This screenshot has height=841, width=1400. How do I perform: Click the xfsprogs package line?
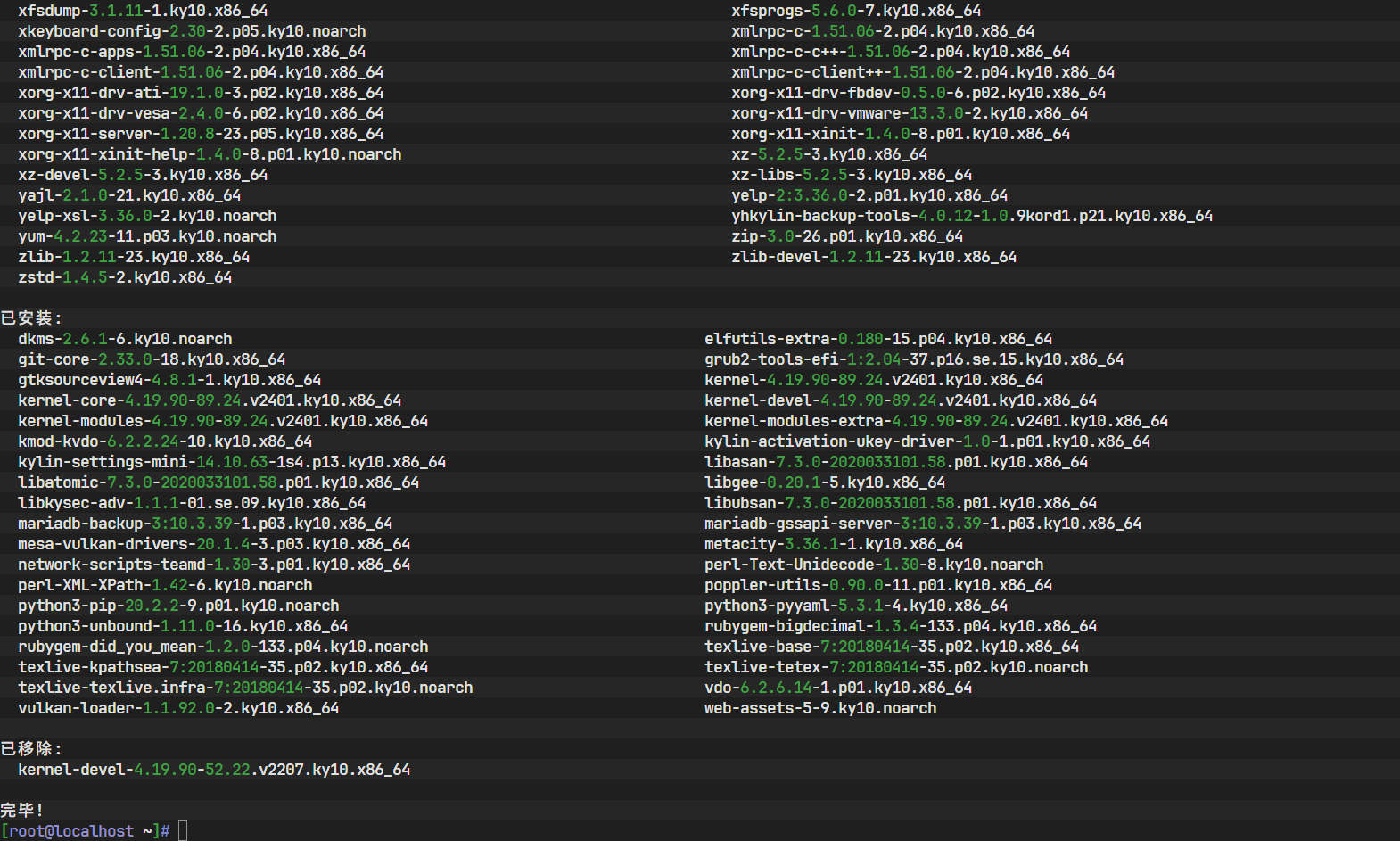[x=856, y=11]
